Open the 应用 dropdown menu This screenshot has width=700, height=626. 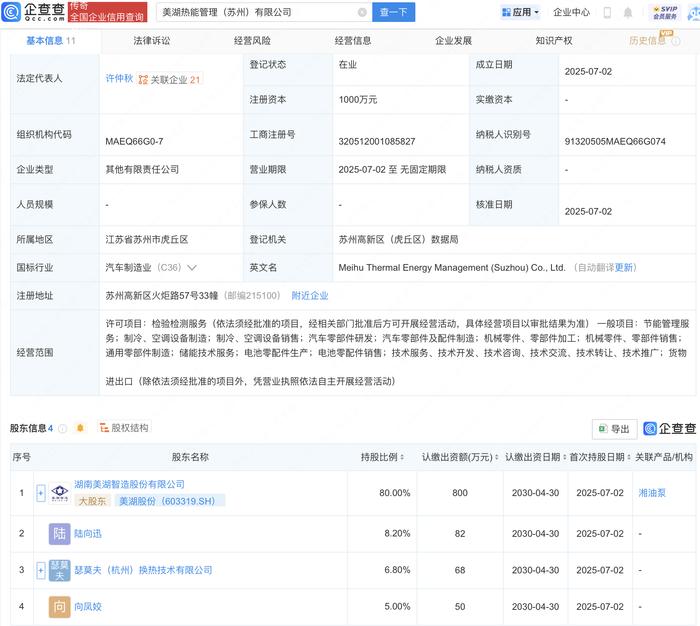click(520, 13)
